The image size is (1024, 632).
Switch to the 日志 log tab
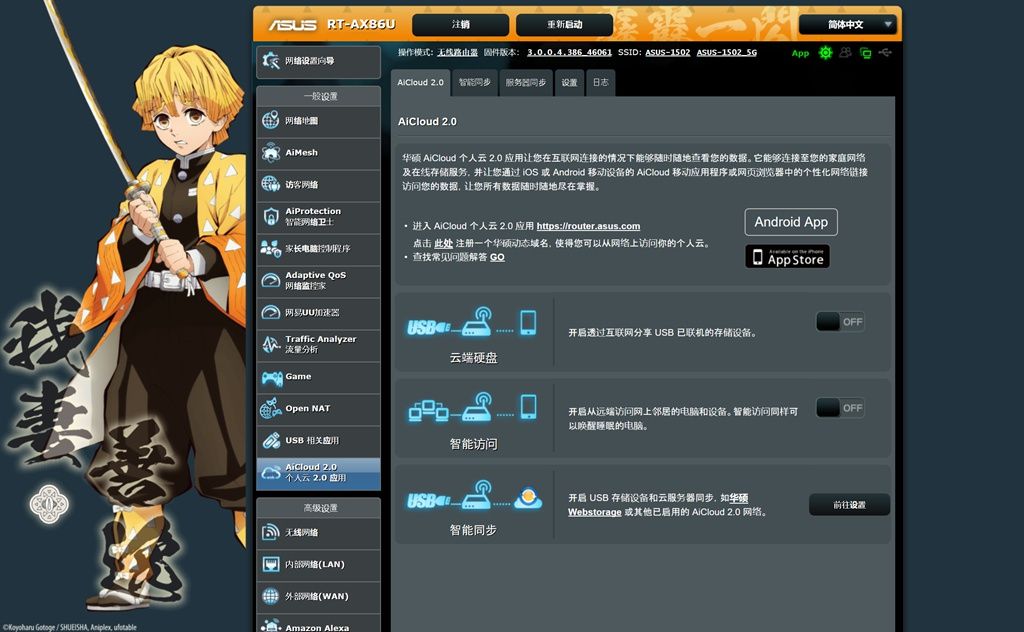(600, 83)
